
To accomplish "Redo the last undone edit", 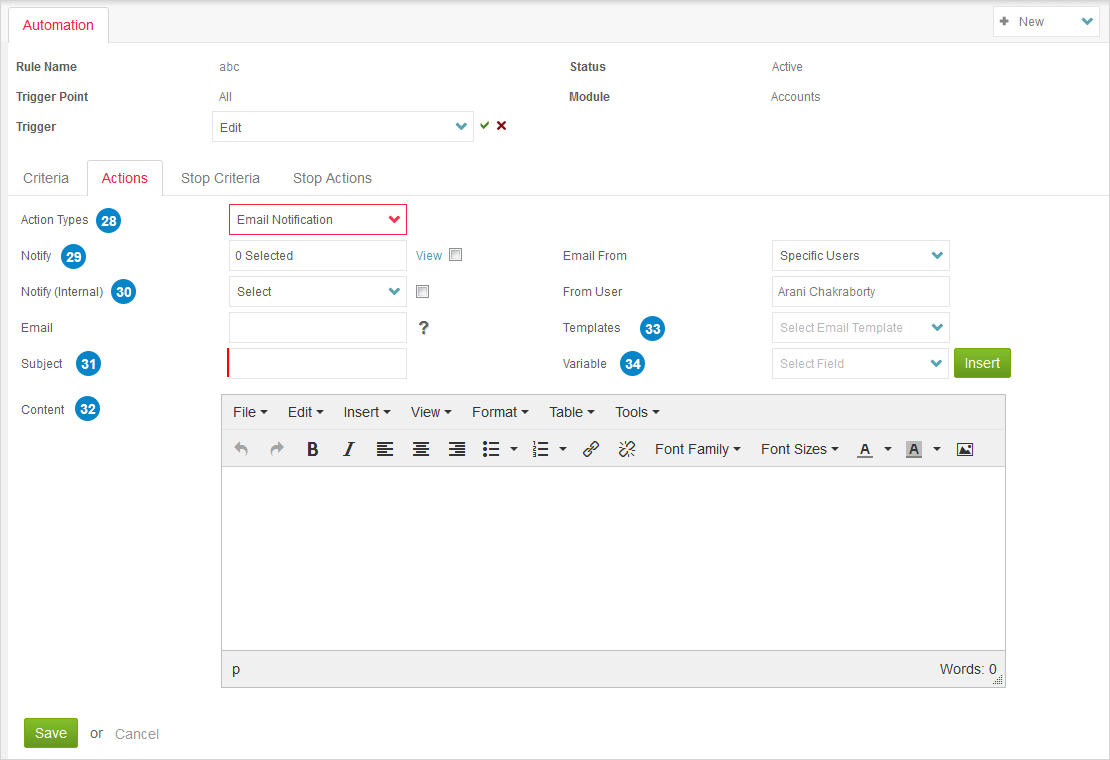I will point(277,449).
